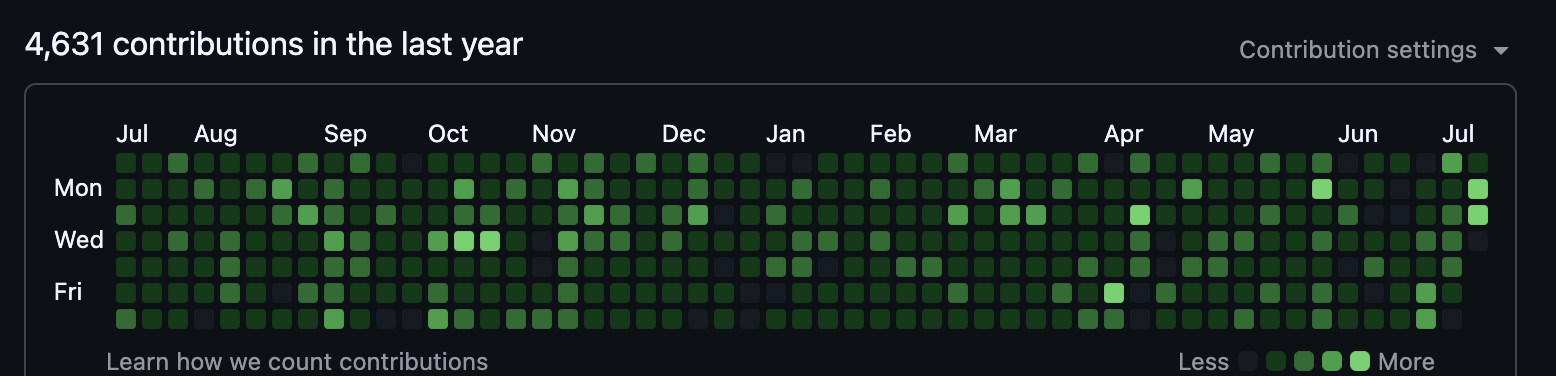This screenshot has width=1556, height=376.
Task: Select the bright Tuesday cell in early December
Action: [698, 215]
